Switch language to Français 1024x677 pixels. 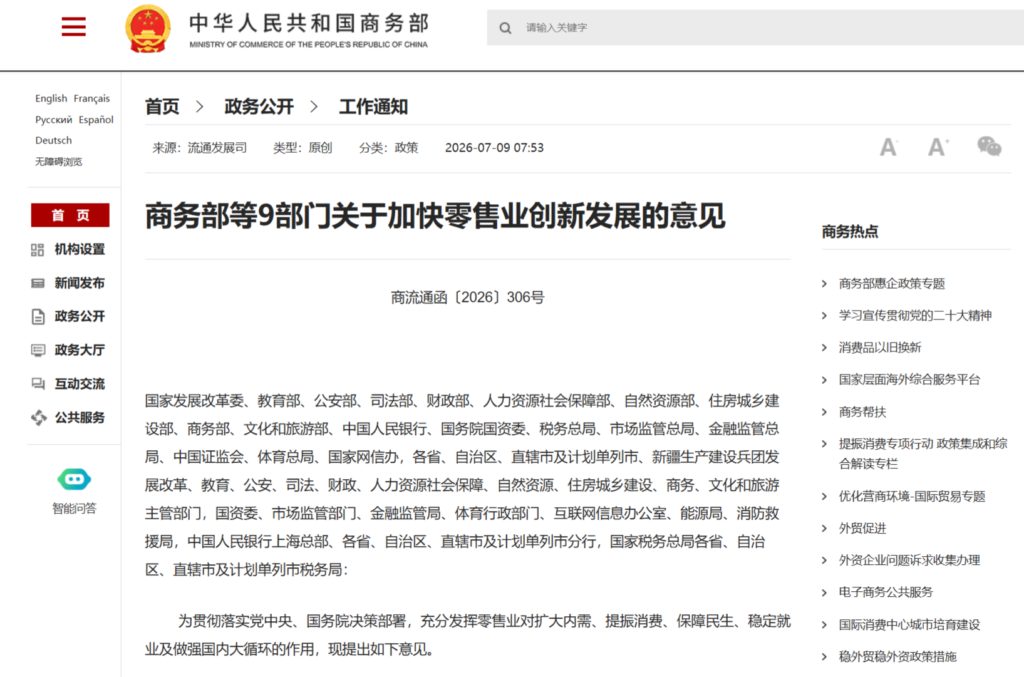(91, 99)
